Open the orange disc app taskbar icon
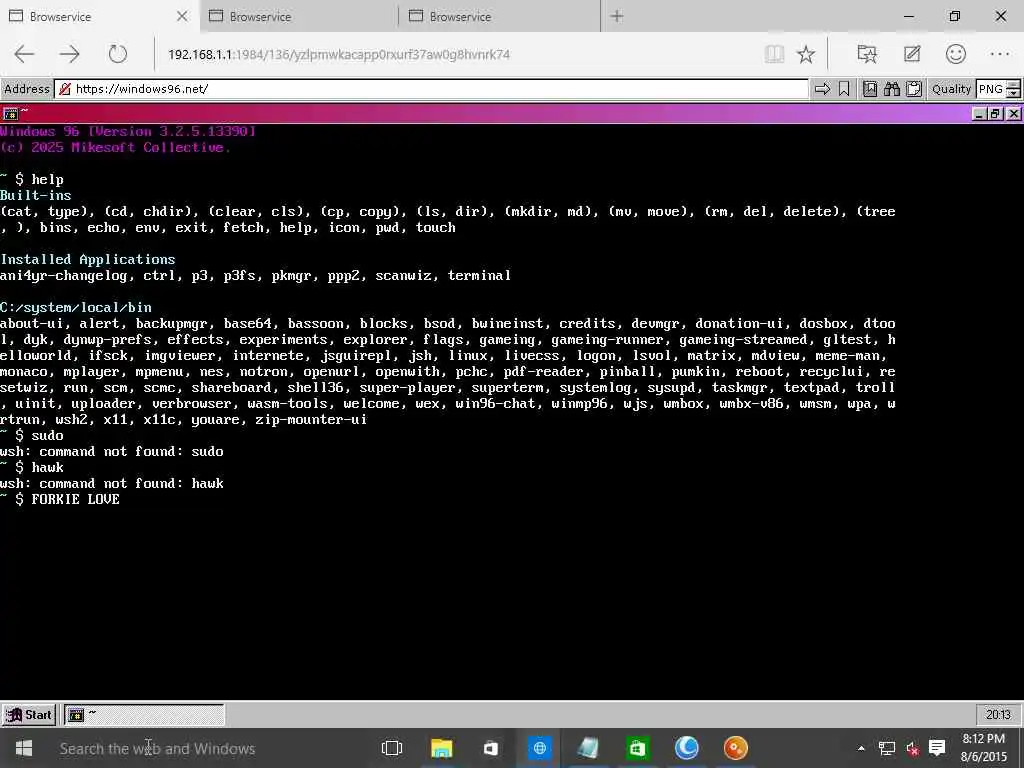Image resolution: width=1024 pixels, height=768 pixels. [x=735, y=748]
